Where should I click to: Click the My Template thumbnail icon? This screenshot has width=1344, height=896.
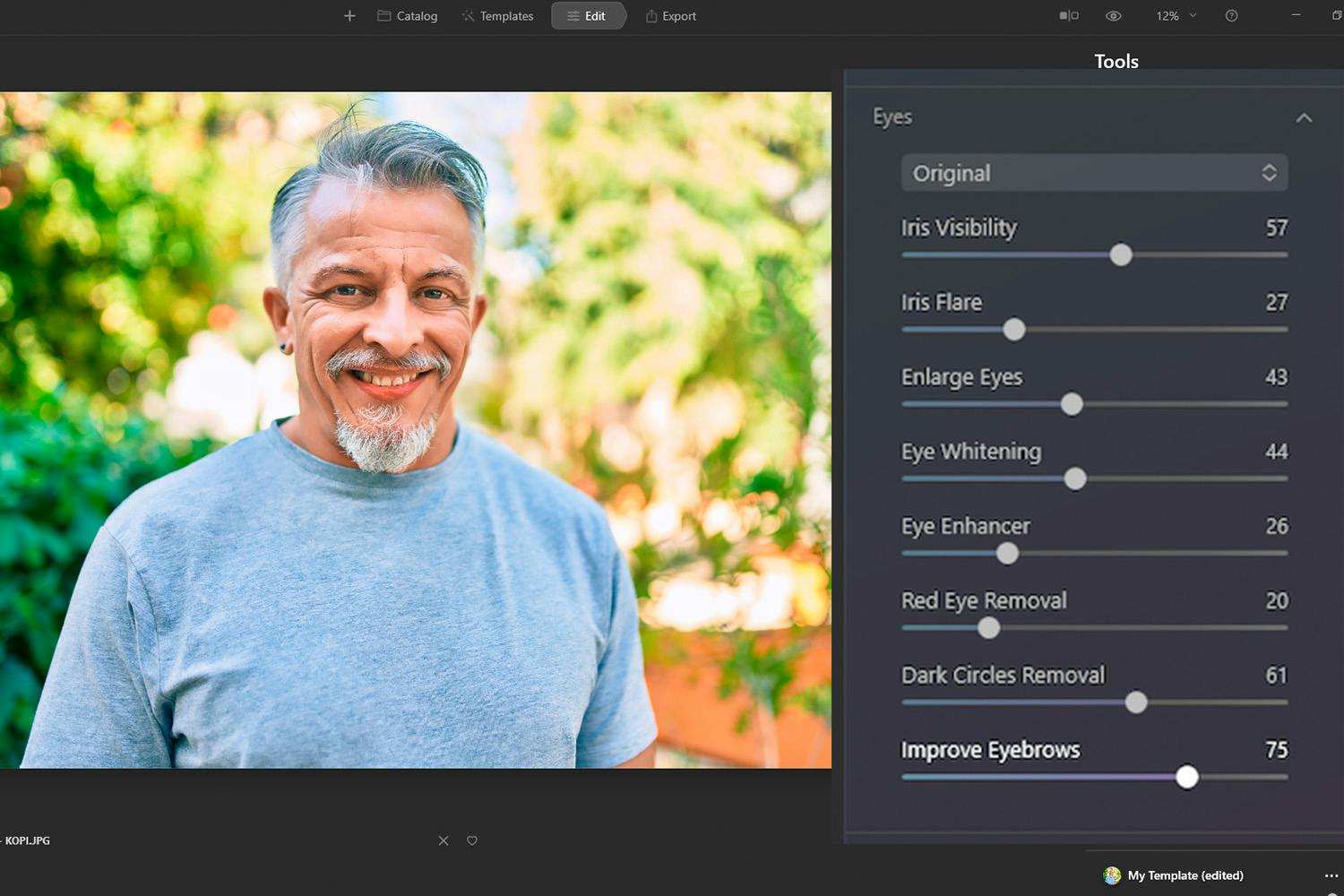[x=1112, y=875]
